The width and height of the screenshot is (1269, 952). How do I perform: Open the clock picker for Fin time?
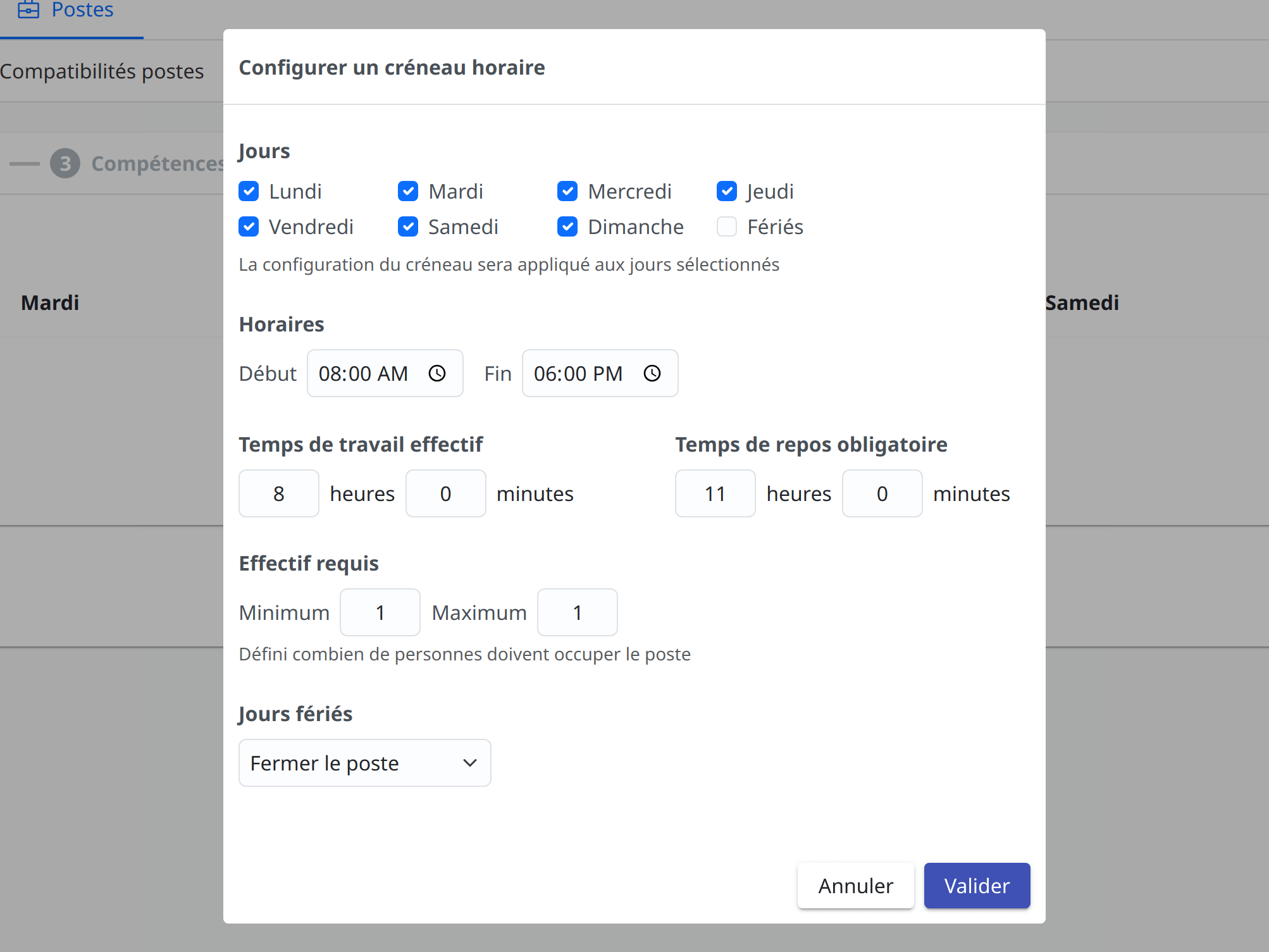(x=652, y=373)
